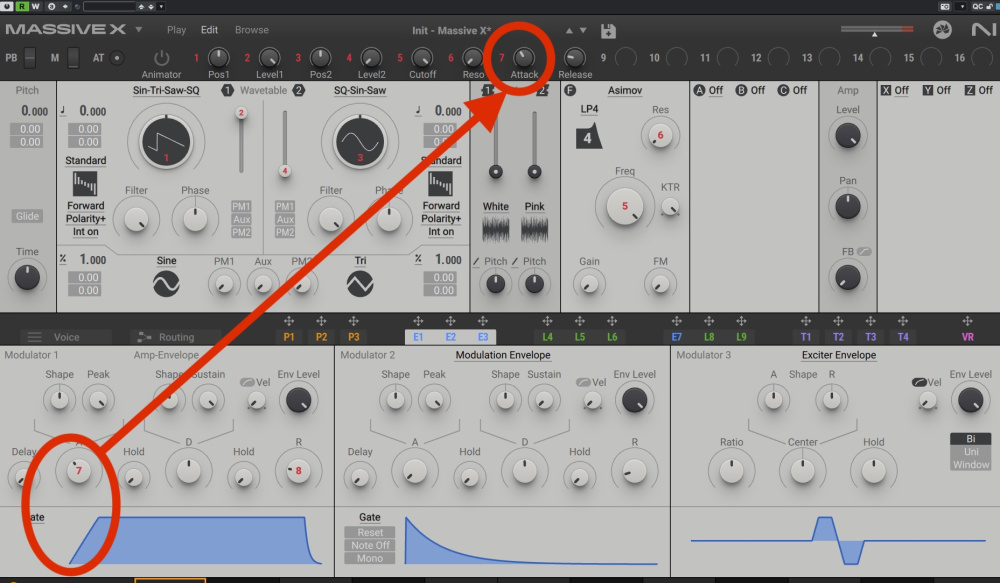The image size is (1000, 583).
Task: Open the Asimov filter type menu
Action: pos(624,91)
